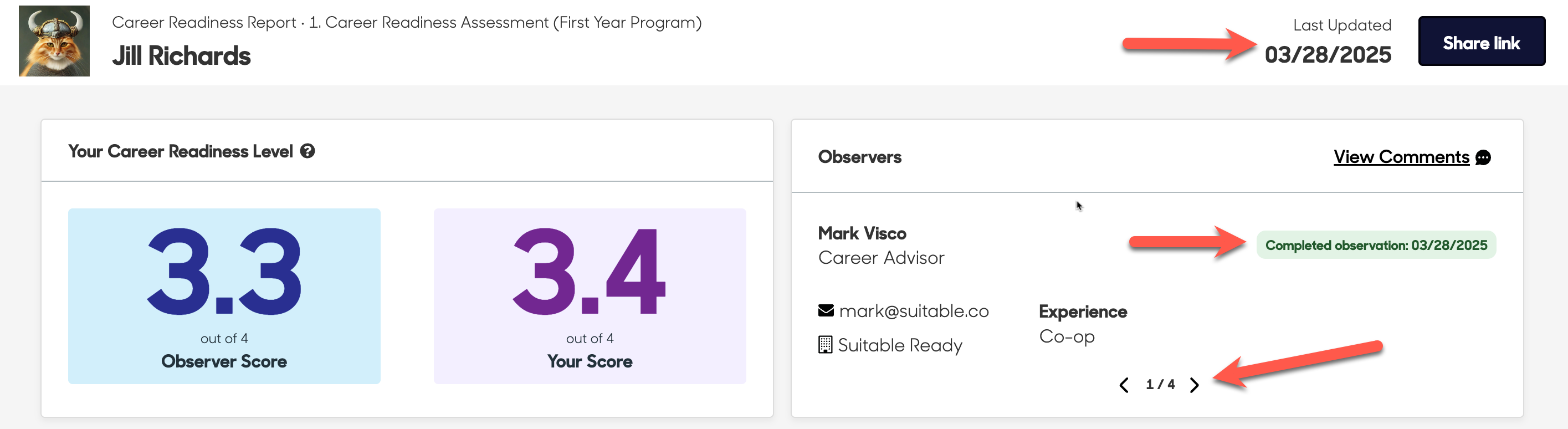Click Jill Richards' profile picture

coord(54,41)
